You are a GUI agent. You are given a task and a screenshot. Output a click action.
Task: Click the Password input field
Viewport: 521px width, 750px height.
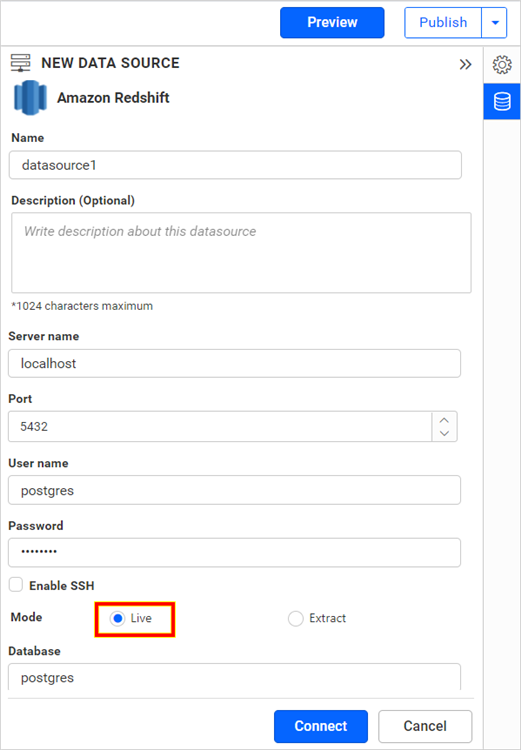pos(234,552)
